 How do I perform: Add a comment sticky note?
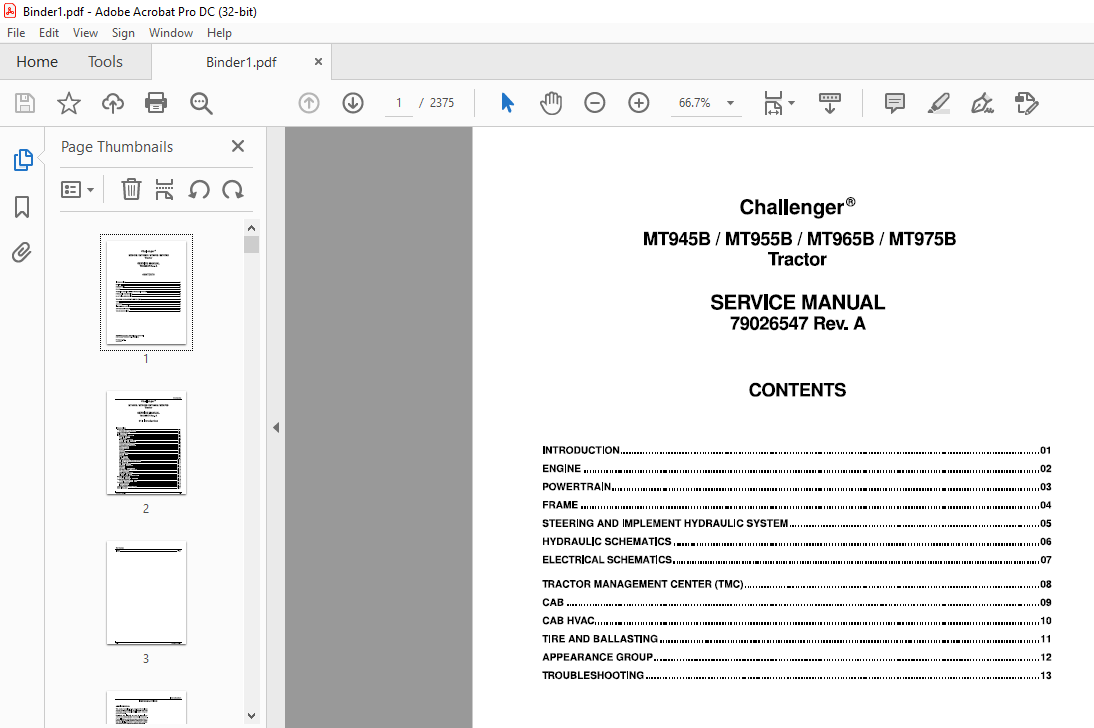coord(894,103)
